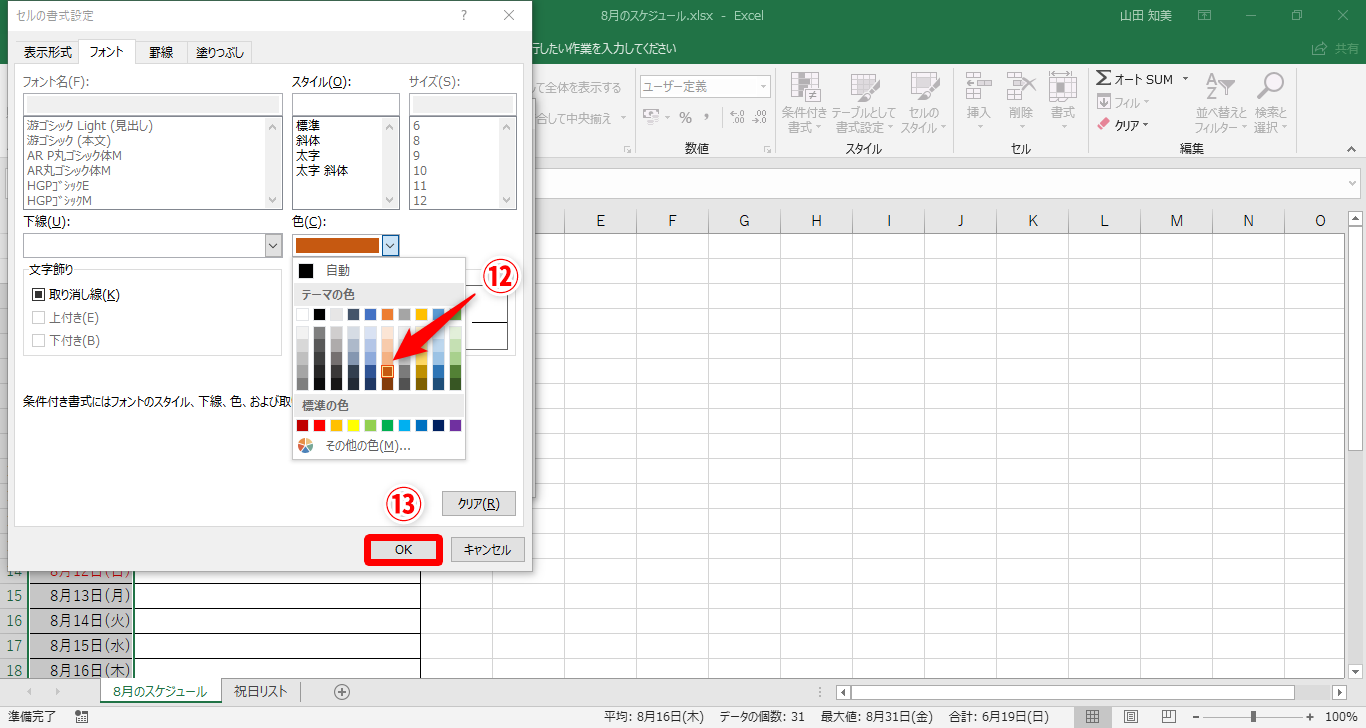The width and height of the screenshot is (1366, 728).
Task: Click the Share (共有) icon
Action: [1321, 49]
